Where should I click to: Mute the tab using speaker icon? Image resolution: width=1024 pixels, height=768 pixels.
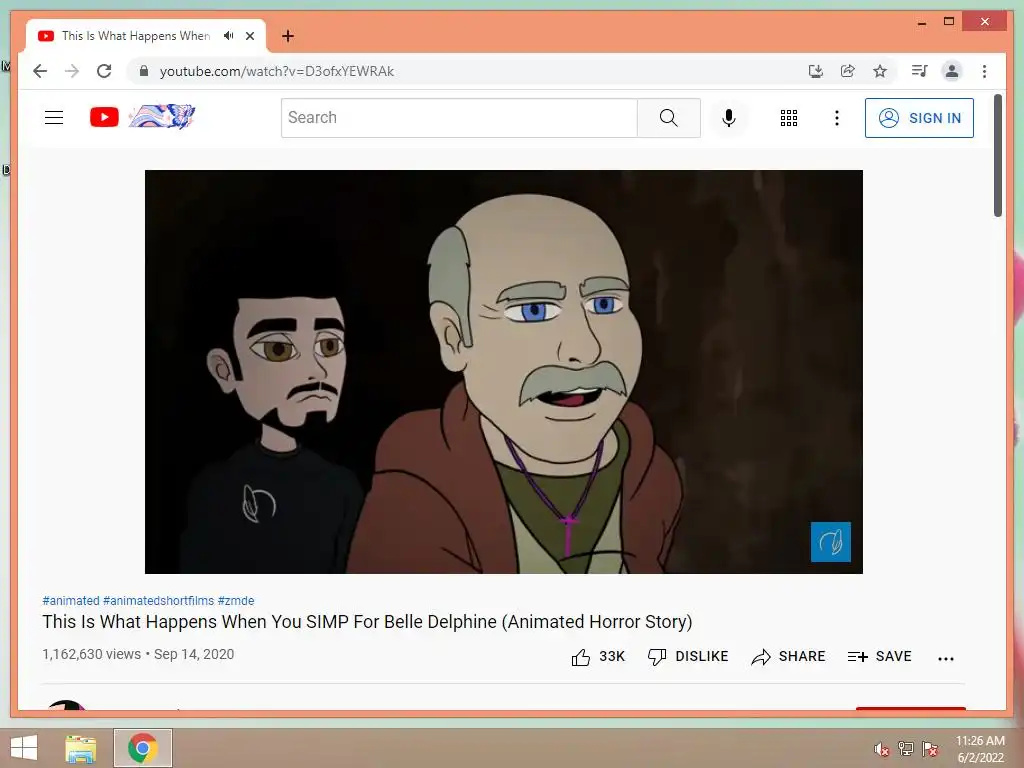click(x=228, y=36)
